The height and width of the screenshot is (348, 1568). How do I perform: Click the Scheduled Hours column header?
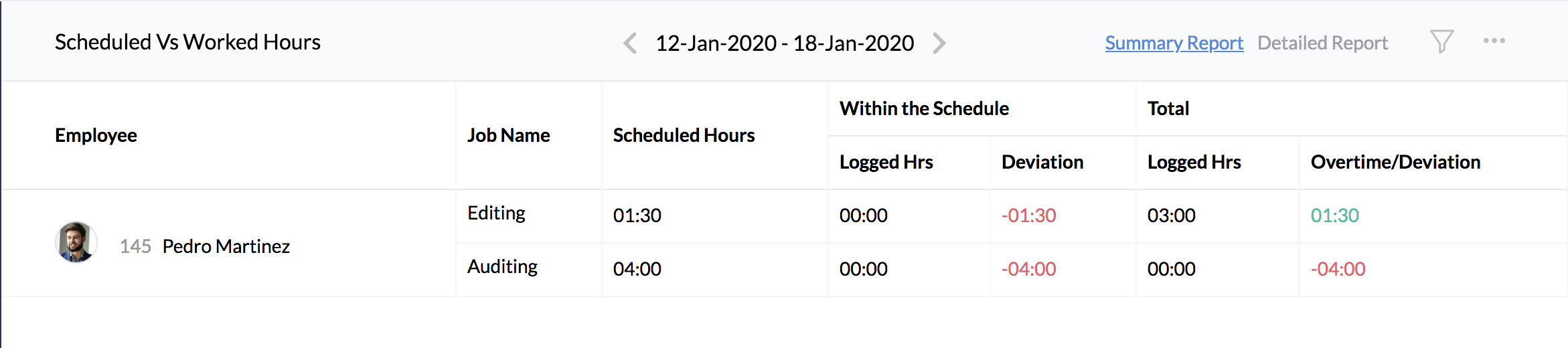click(684, 135)
